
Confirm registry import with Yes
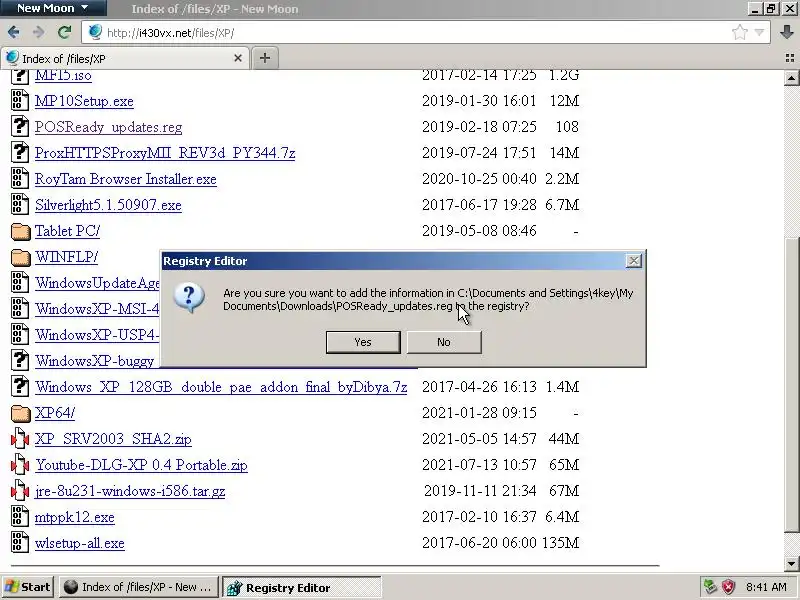(363, 342)
